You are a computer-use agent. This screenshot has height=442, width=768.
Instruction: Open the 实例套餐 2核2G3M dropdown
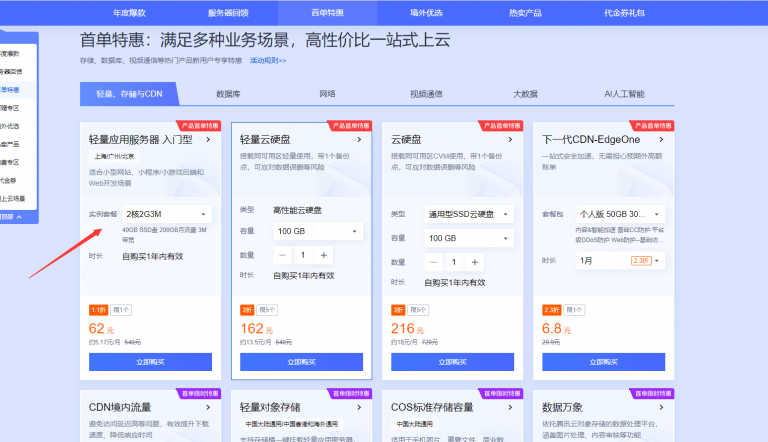tap(167, 214)
